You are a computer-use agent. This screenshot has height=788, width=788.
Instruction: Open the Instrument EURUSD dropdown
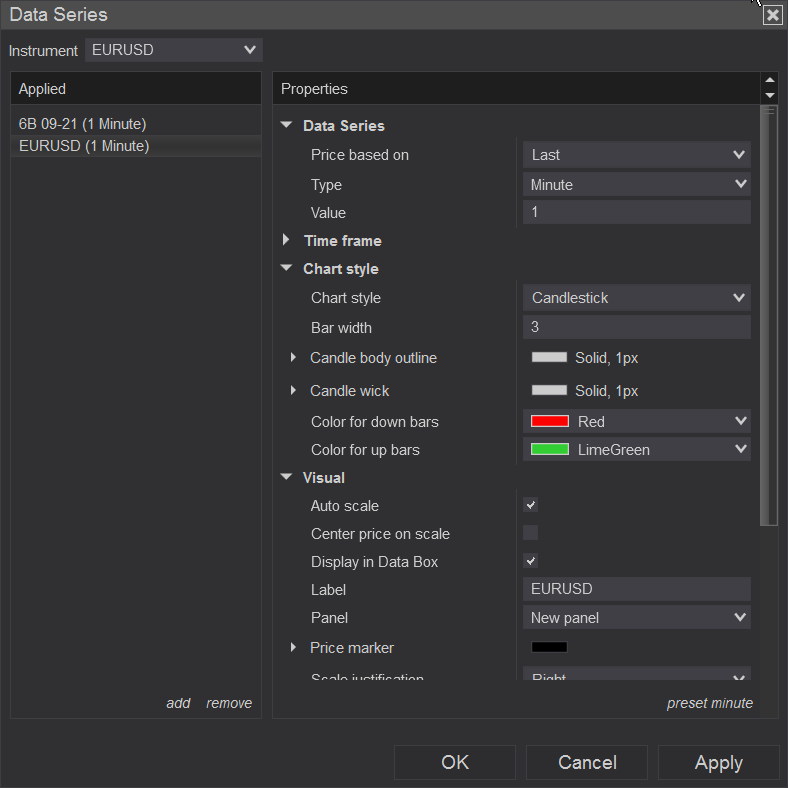(173, 49)
